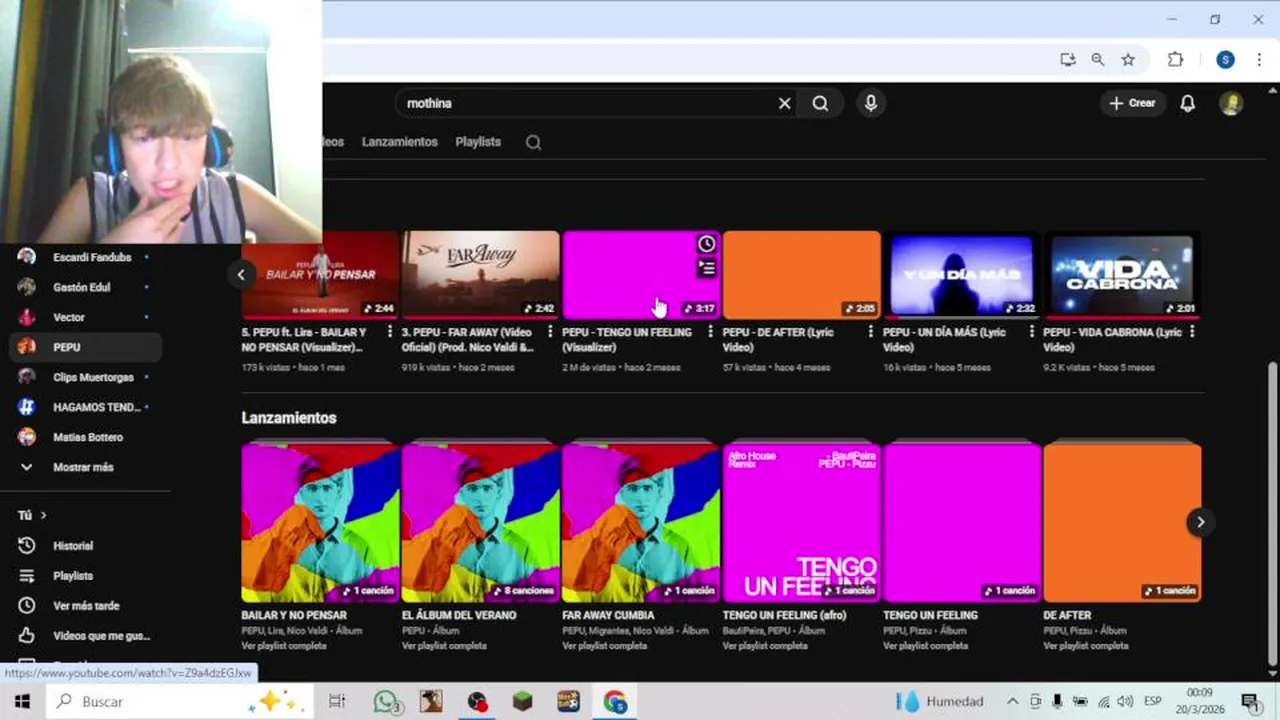Select PEPU in subscriptions list
Image resolution: width=1280 pixels, height=720 pixels.
(x=85, y=347)
